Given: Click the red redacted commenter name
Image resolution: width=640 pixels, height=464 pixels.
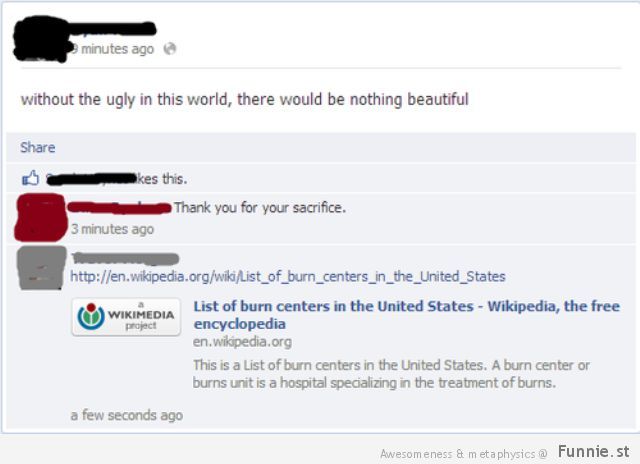Looking at the screenshot, I should point(119,207).
